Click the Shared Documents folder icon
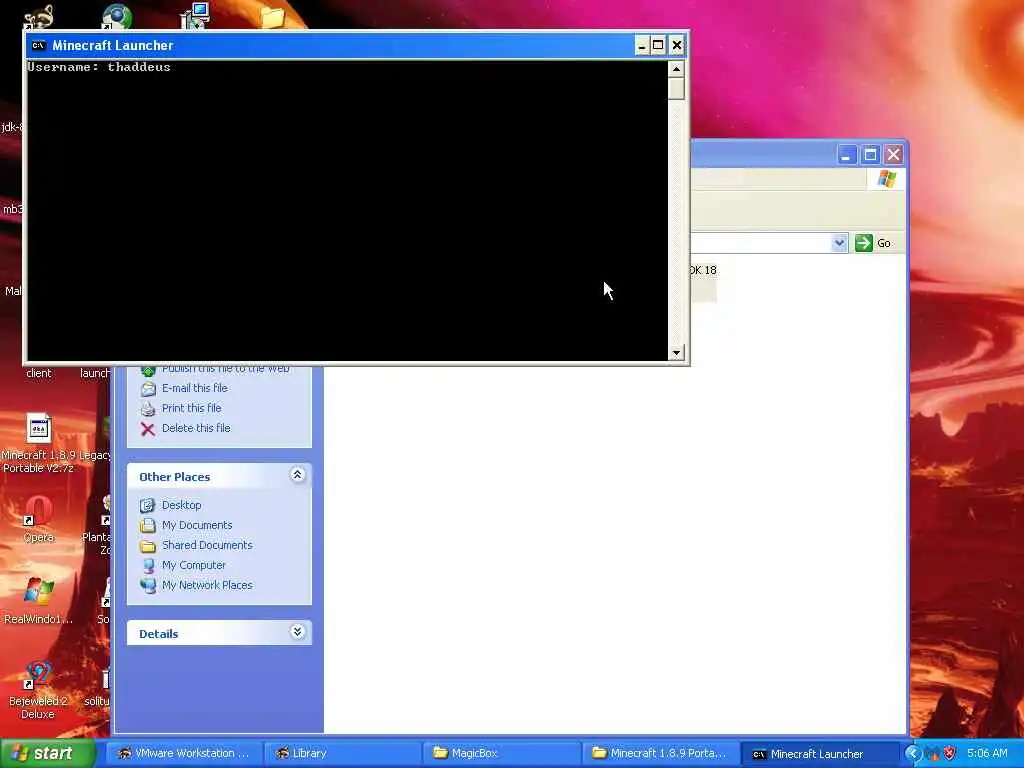 148,546
